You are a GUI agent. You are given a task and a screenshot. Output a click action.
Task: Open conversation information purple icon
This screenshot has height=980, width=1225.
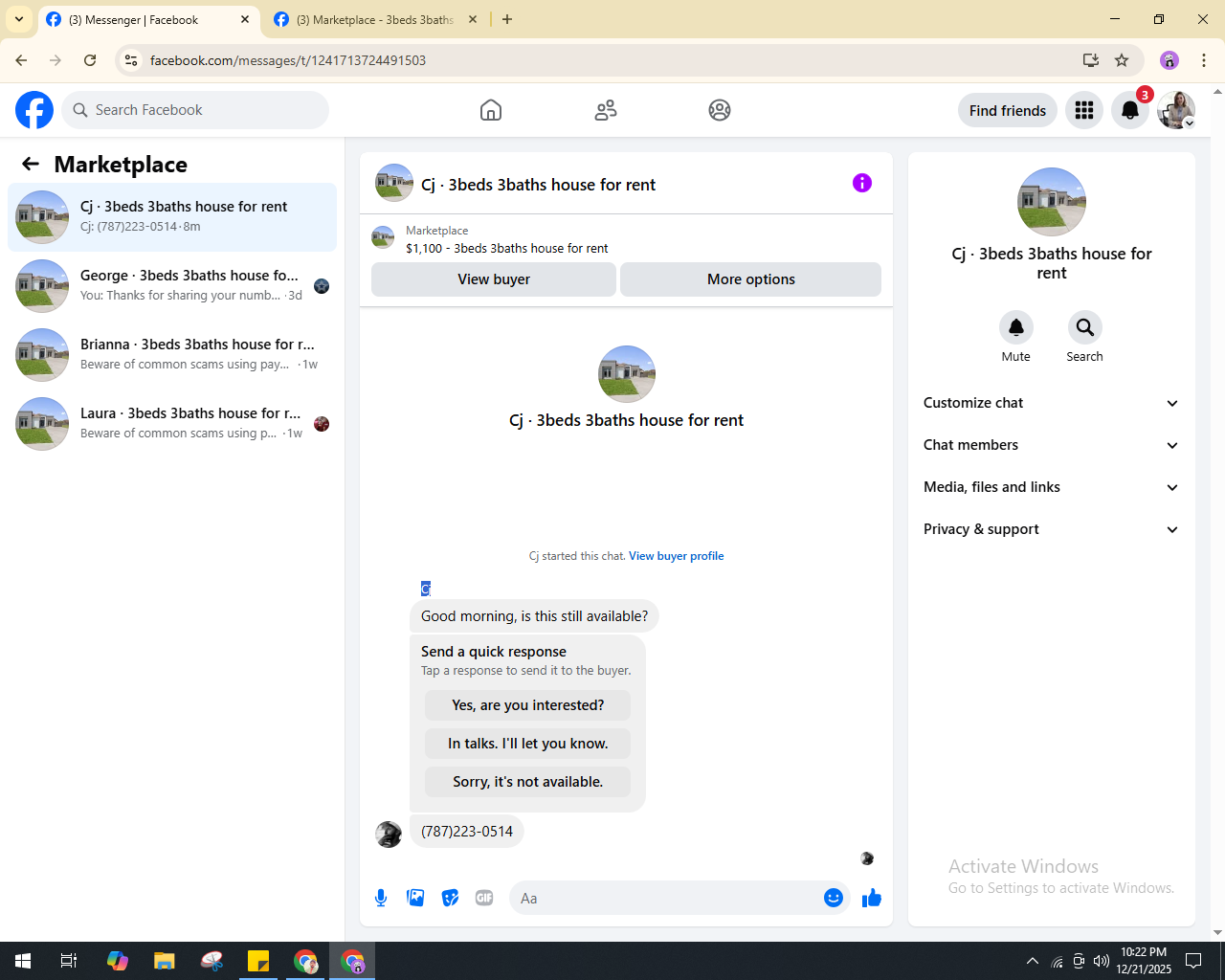pyautogui.click(x=862, y=183)
